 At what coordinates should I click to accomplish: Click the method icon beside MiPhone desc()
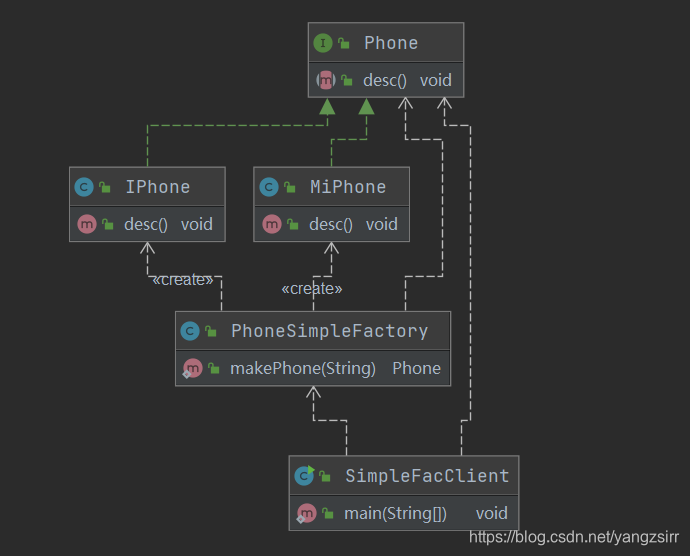[272, 225]
